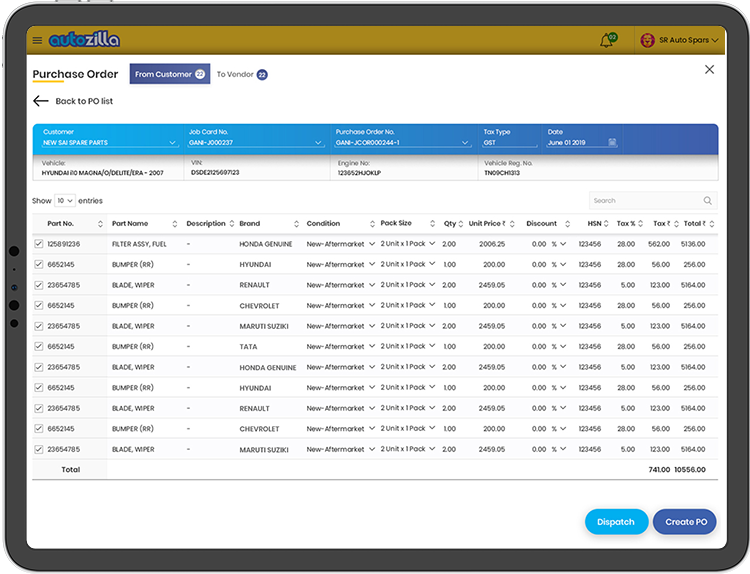
Task: Sort by Unit Price column
Action: (x=512, y=224)
